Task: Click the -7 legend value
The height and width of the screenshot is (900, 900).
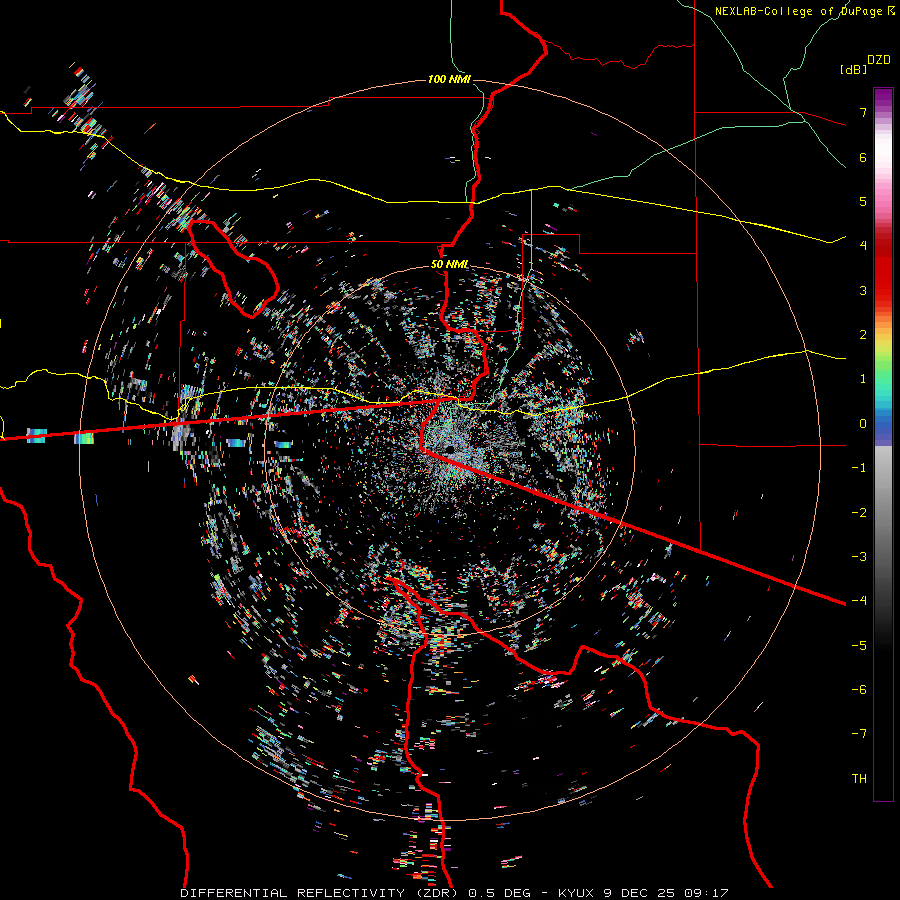Action: [859, 734]
